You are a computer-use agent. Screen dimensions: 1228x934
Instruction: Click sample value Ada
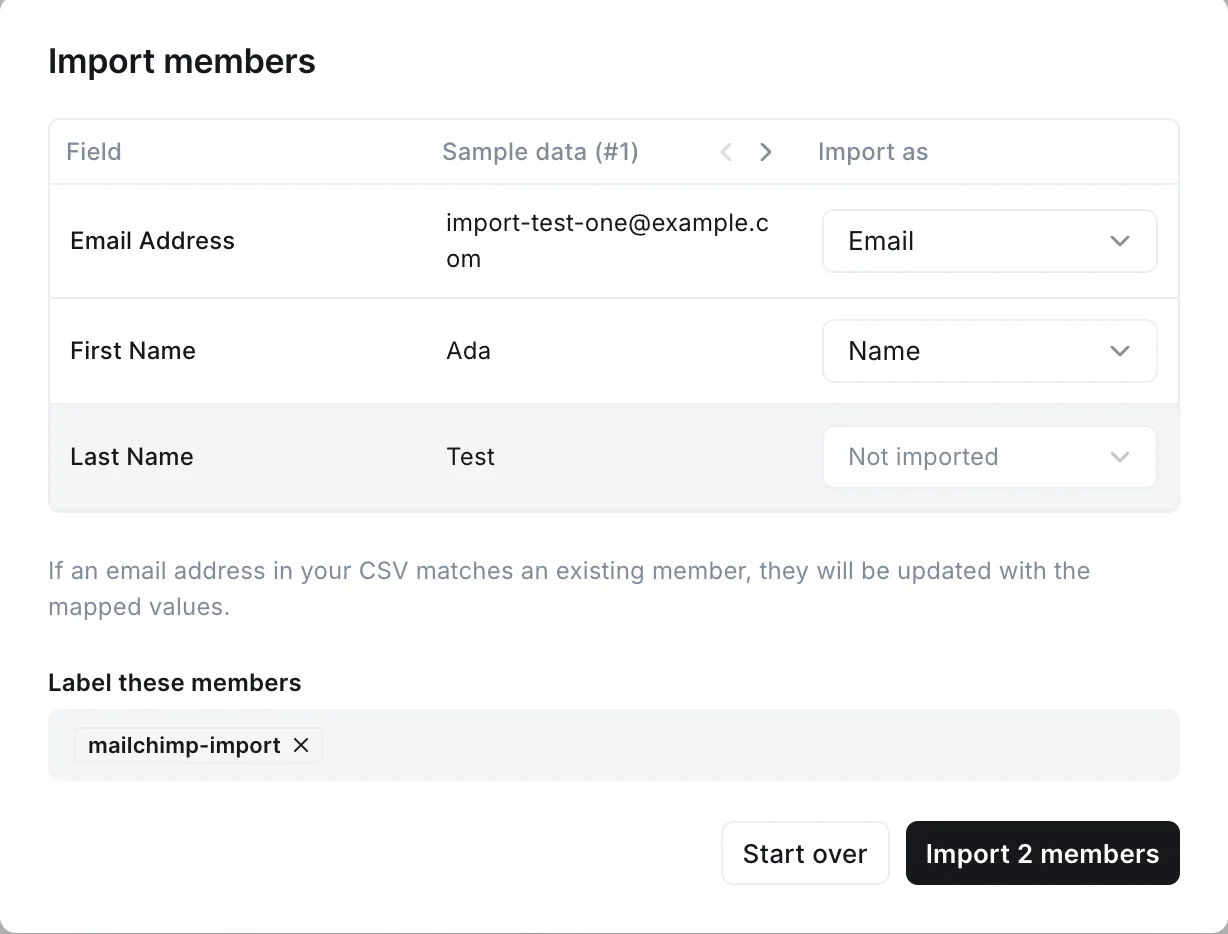468,351
